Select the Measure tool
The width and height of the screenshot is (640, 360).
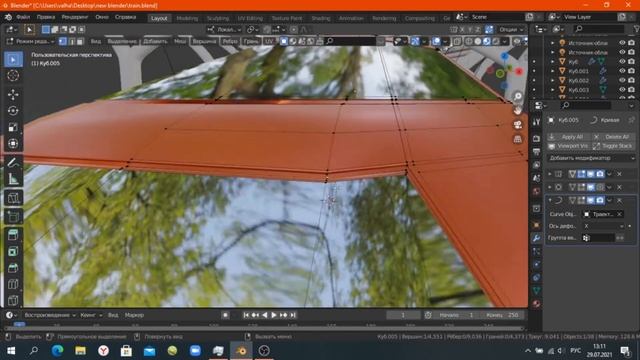13,179
